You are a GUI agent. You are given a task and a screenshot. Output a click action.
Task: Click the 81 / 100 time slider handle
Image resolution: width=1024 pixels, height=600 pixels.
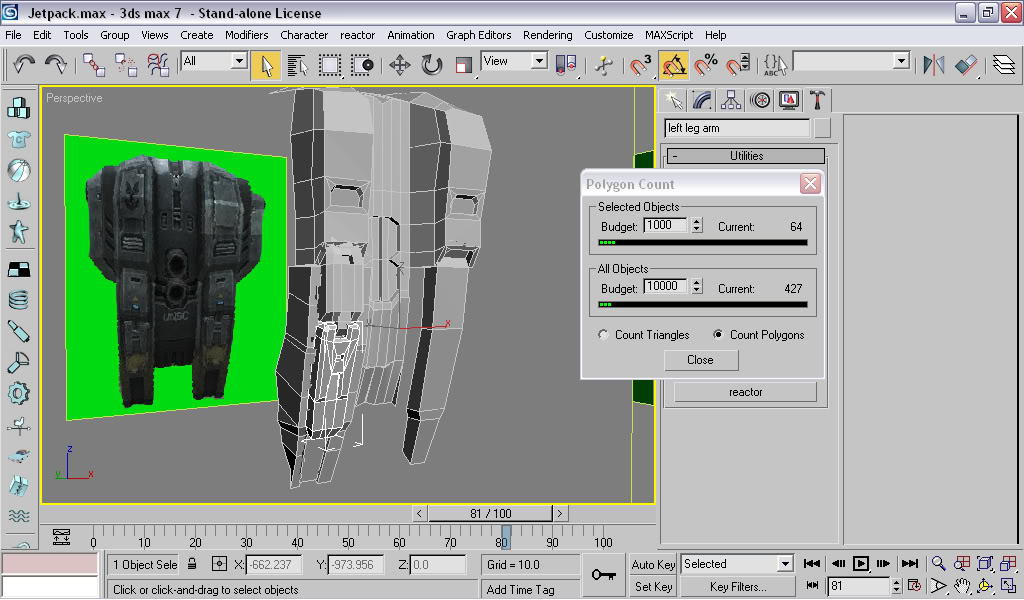(490, 514)
